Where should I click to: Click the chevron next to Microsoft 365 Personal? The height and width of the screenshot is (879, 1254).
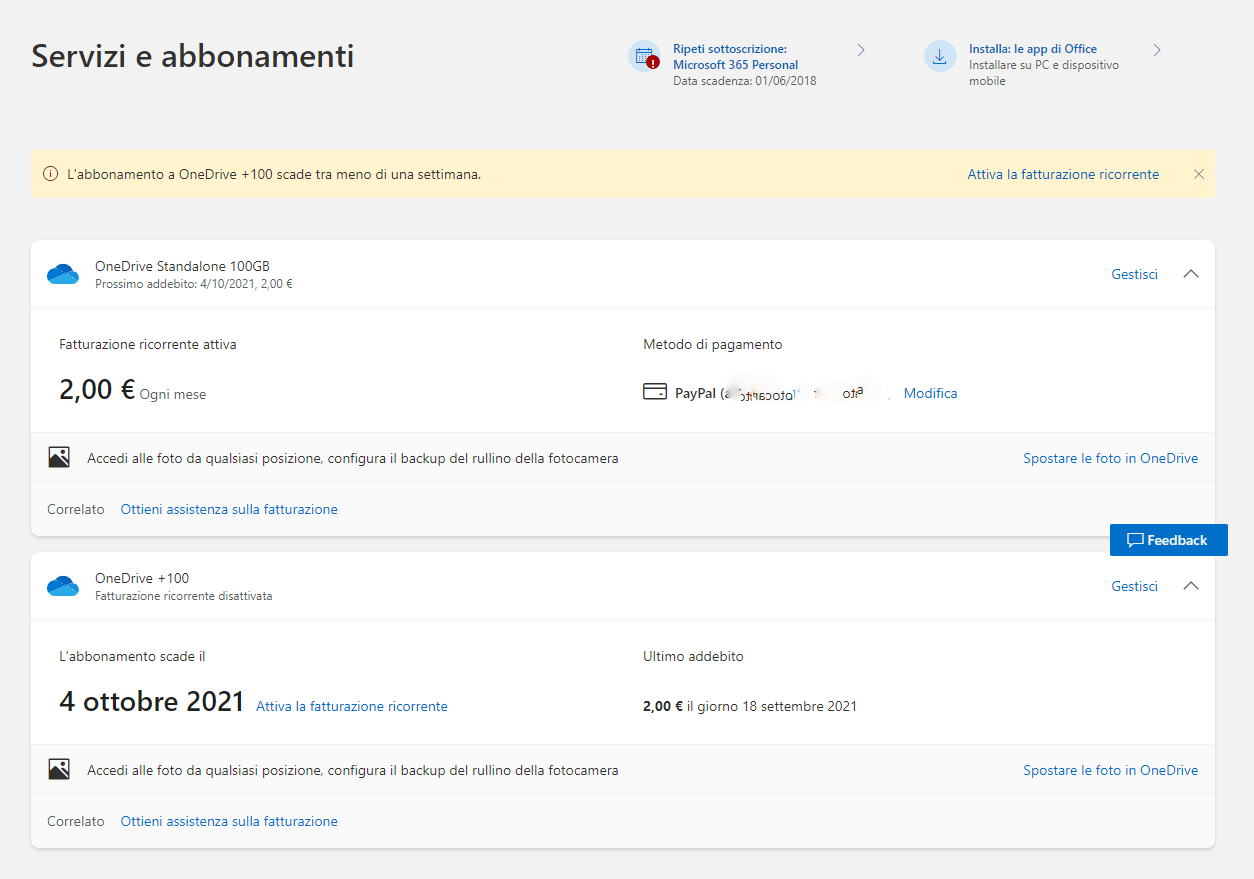pos(861,50)
